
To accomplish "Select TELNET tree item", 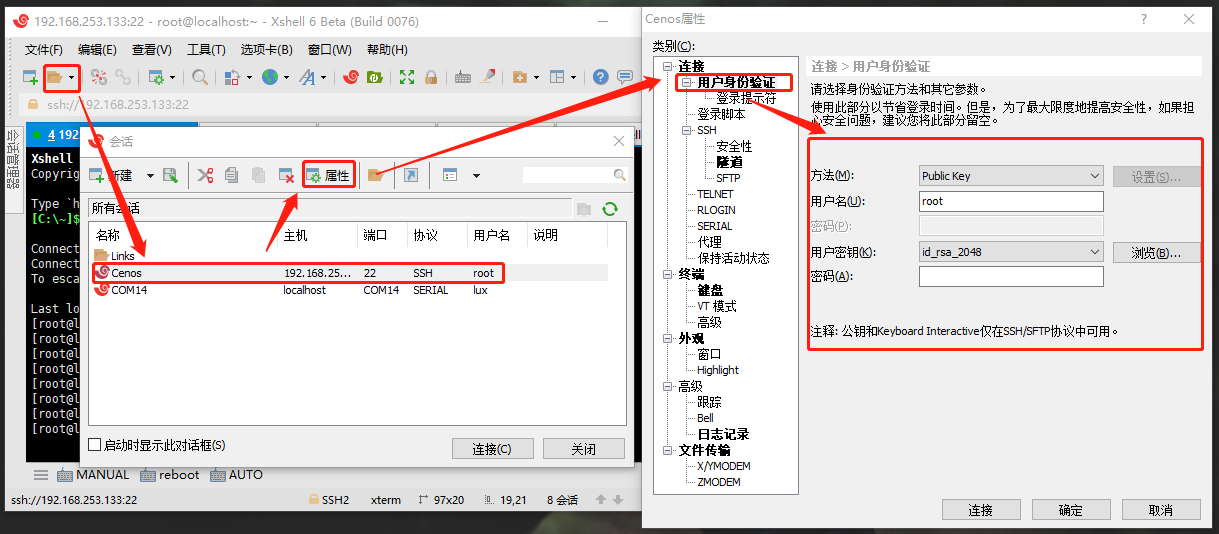I will pos(715,194).
